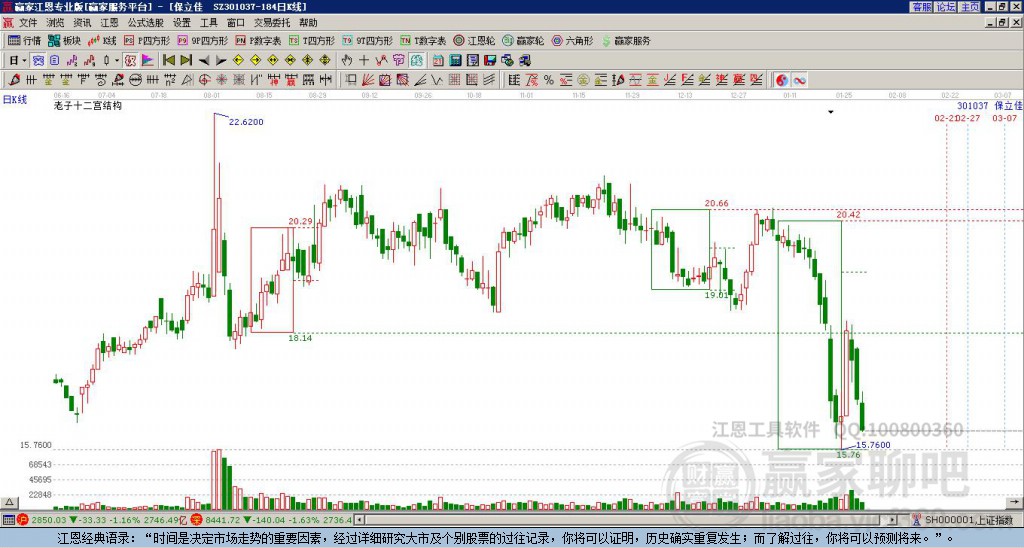Open the 赢家轮 wheel tool

523,40
